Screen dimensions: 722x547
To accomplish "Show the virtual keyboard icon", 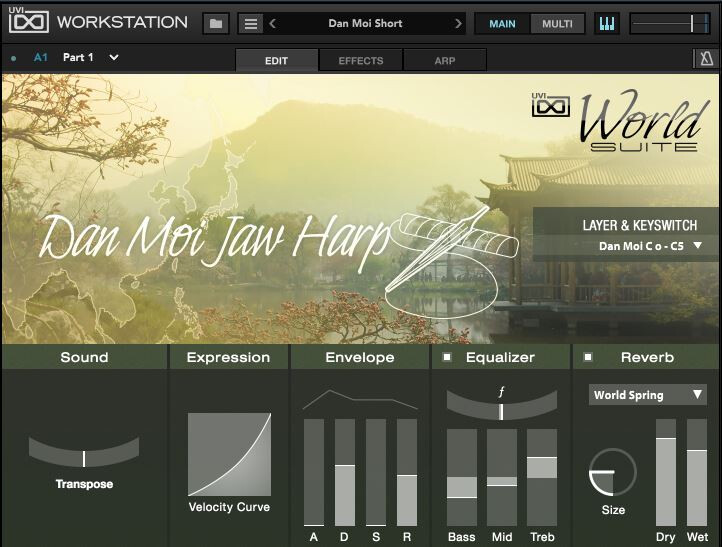I will pos(607,23).
